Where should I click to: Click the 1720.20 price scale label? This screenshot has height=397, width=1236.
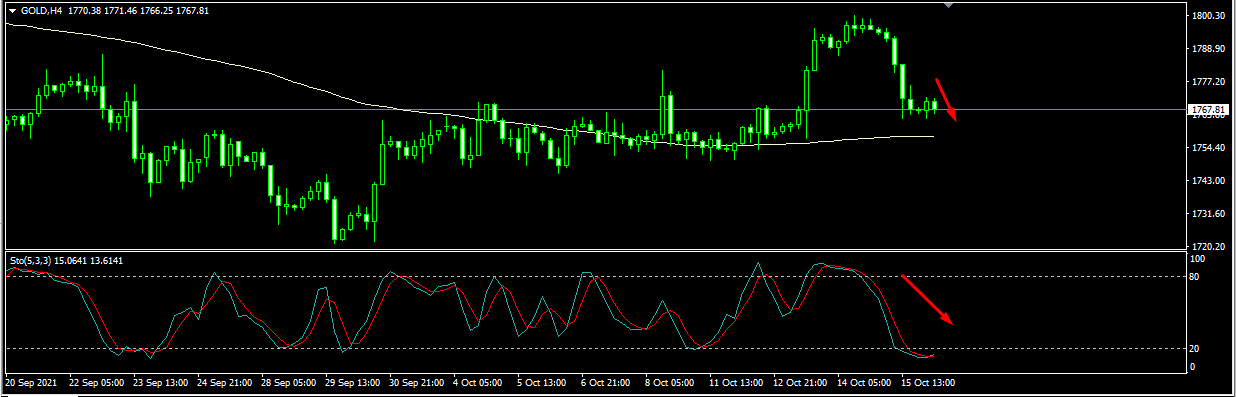(x=1209, y=246)
